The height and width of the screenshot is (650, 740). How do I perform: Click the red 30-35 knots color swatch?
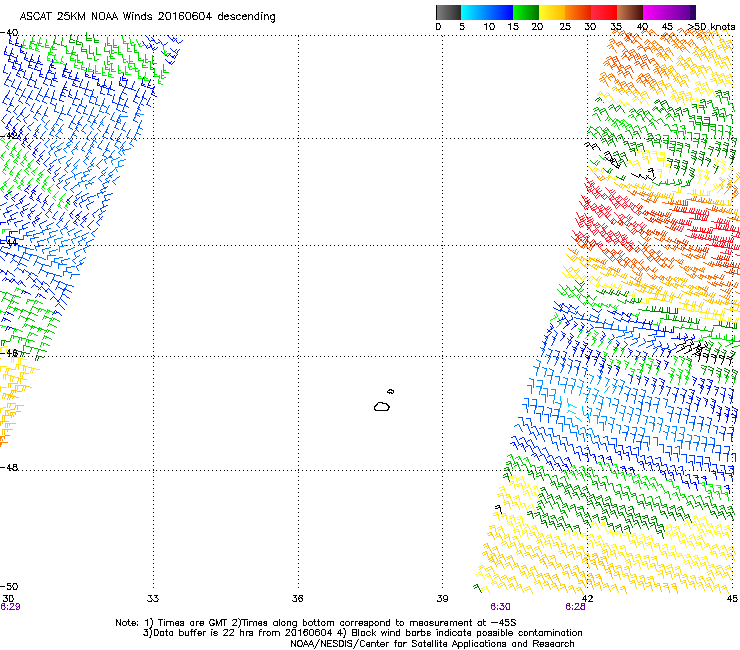604,12
